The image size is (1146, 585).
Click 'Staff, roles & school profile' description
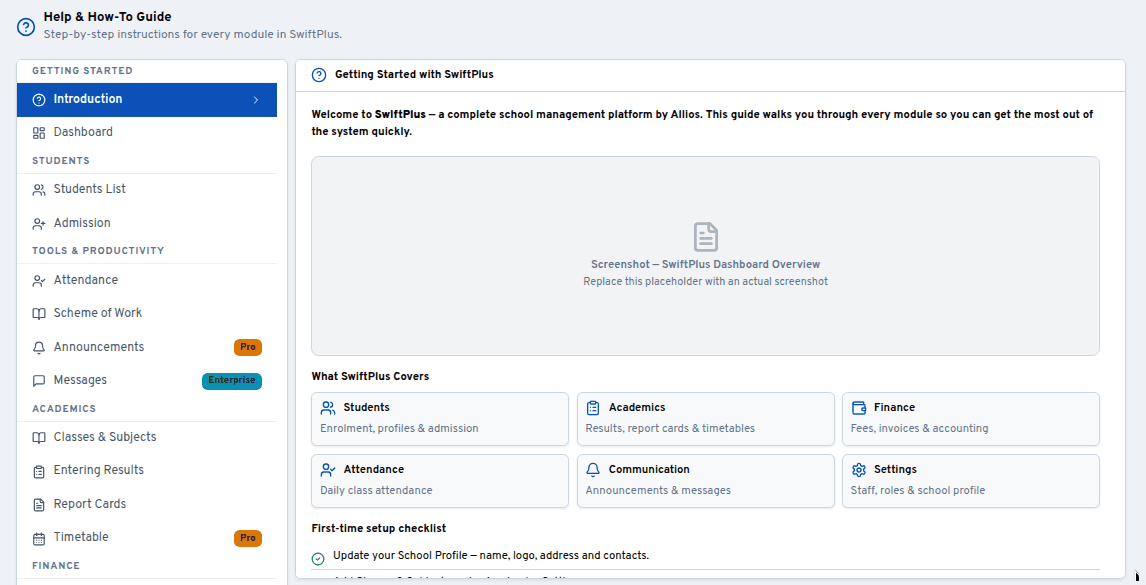918,491
